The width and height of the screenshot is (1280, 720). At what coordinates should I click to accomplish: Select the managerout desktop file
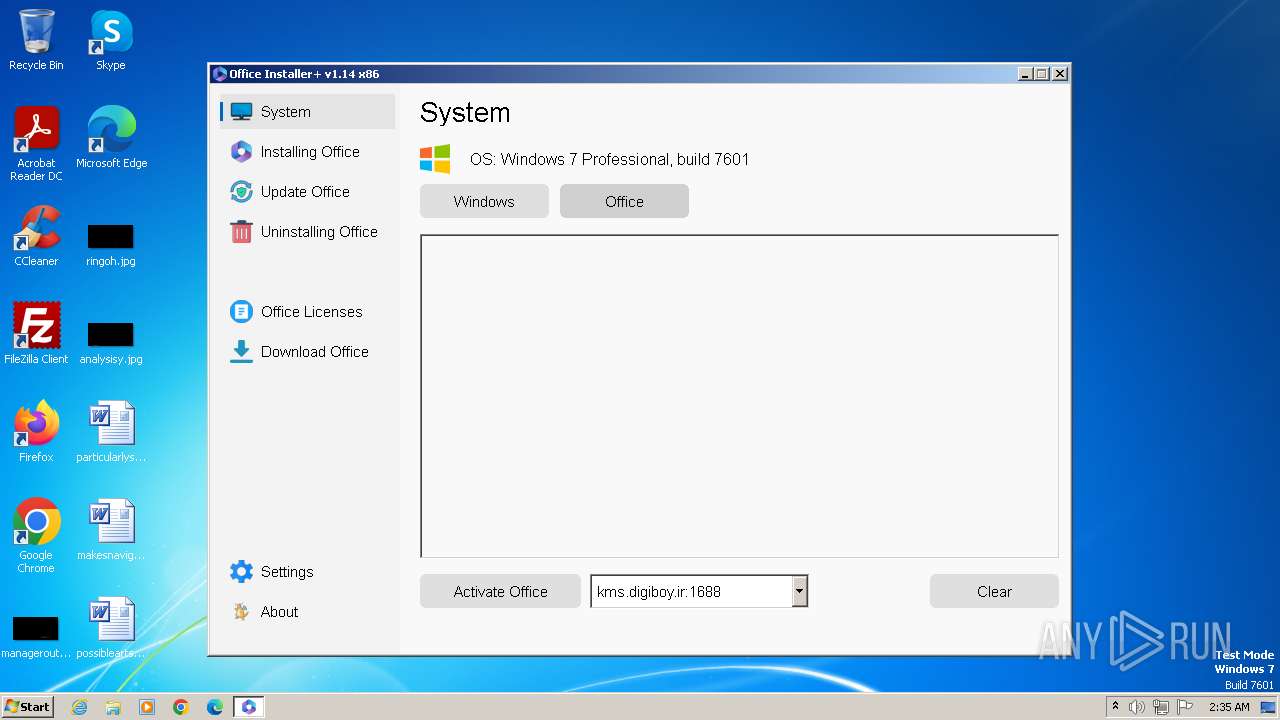pyautogui.click(x=36, y=636)
